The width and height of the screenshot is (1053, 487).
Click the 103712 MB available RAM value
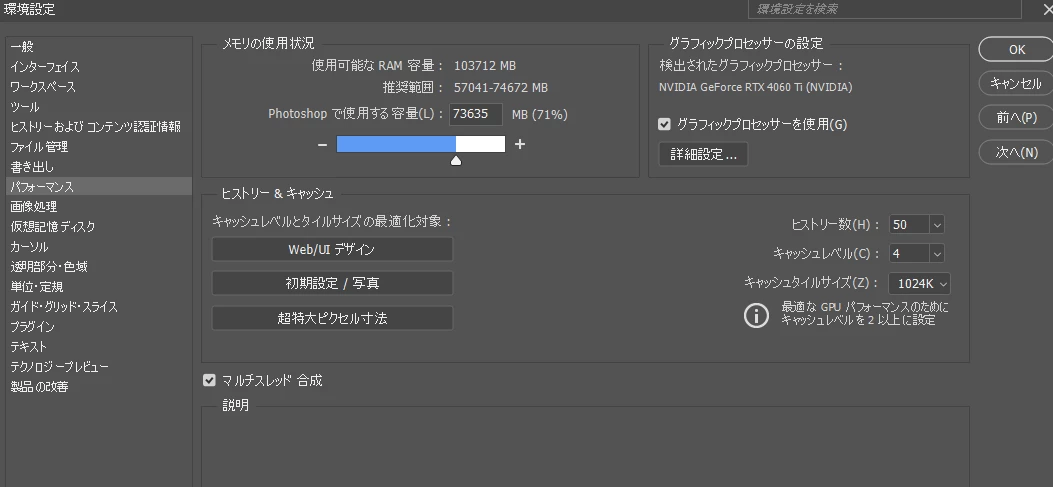tap(485, 66)
